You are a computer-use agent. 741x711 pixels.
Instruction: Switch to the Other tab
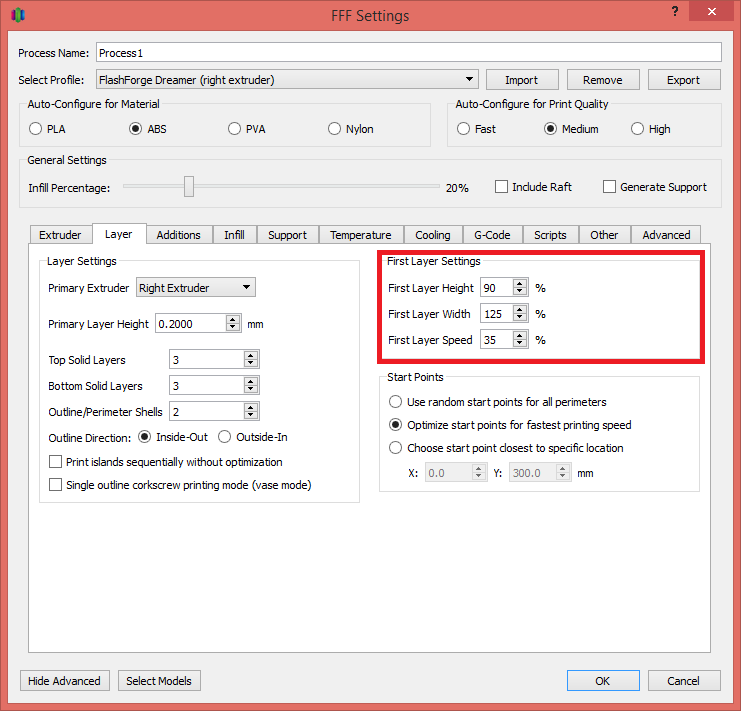click(604, 235)
